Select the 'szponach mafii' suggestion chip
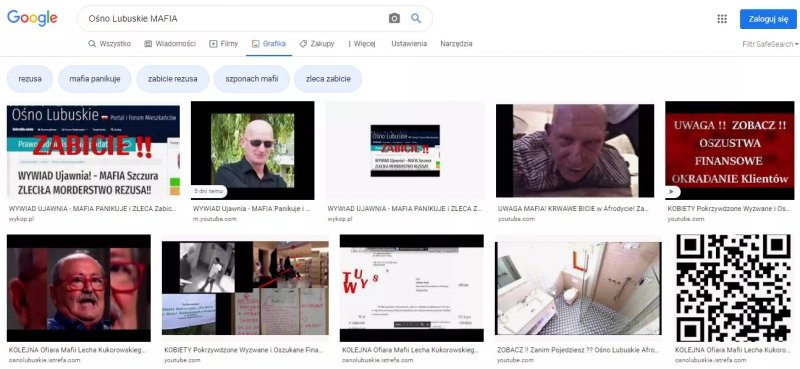Image resolution: width=800 pixels, height=369 pixels. (252, 79)
